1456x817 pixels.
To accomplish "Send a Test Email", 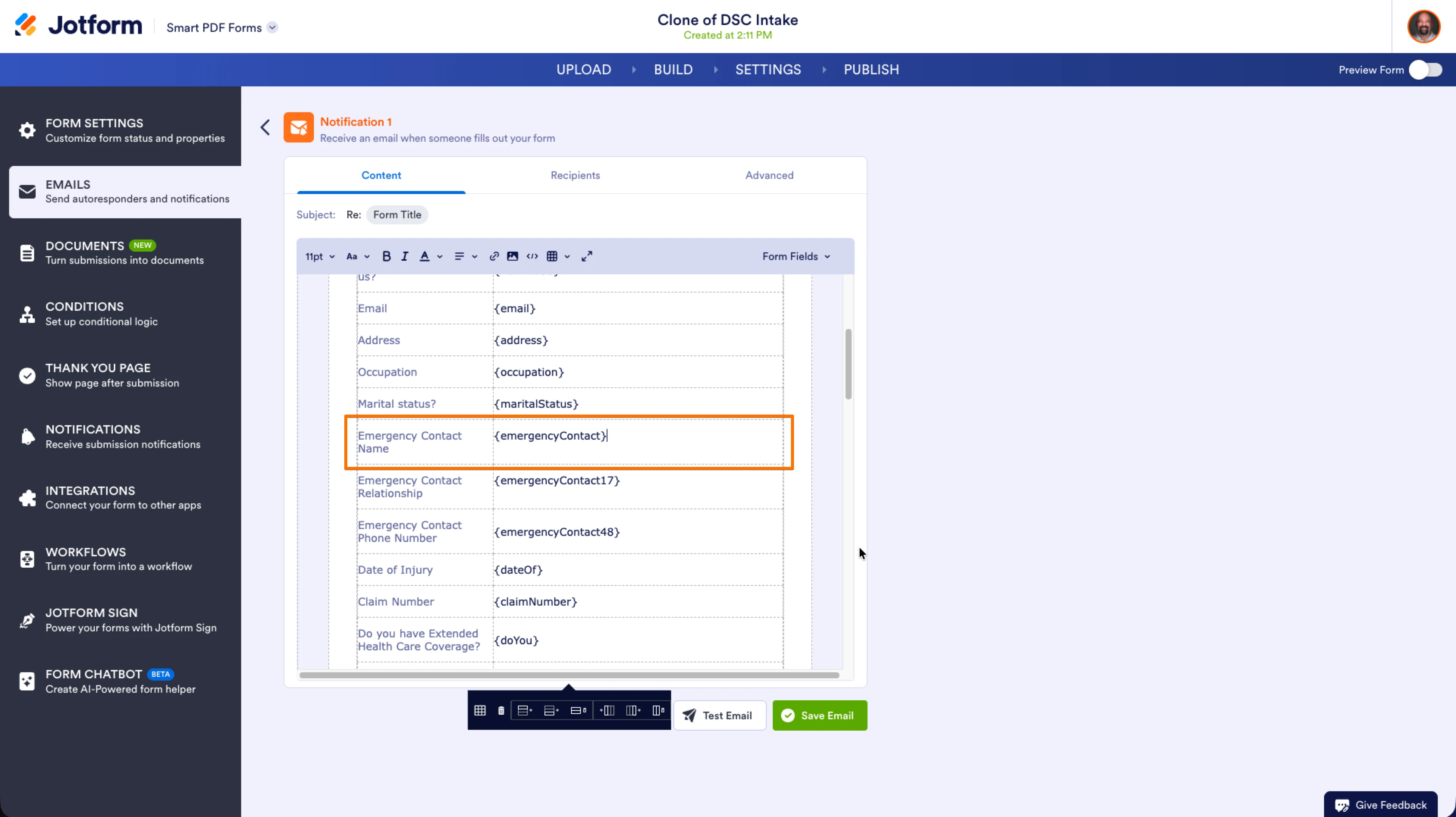I will click(x=720, y=715).
